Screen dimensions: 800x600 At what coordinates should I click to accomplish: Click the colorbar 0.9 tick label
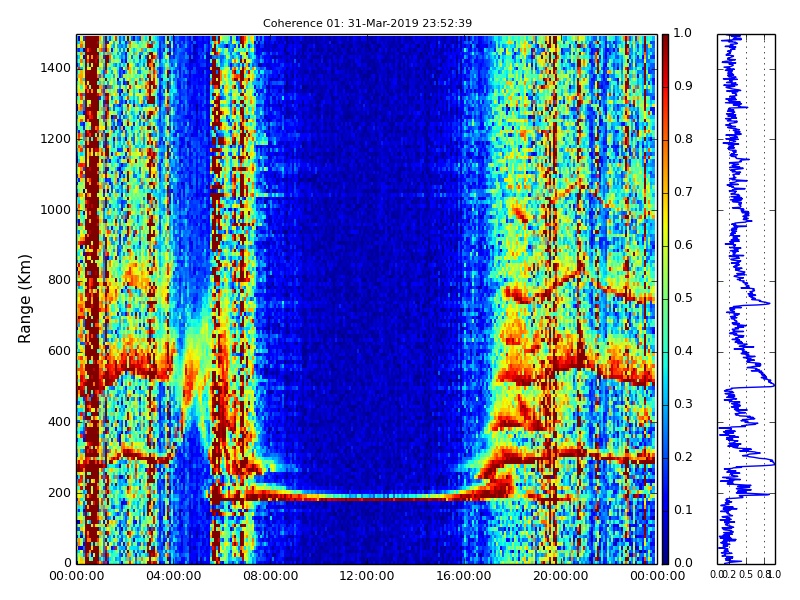click(x=683, y=86)
